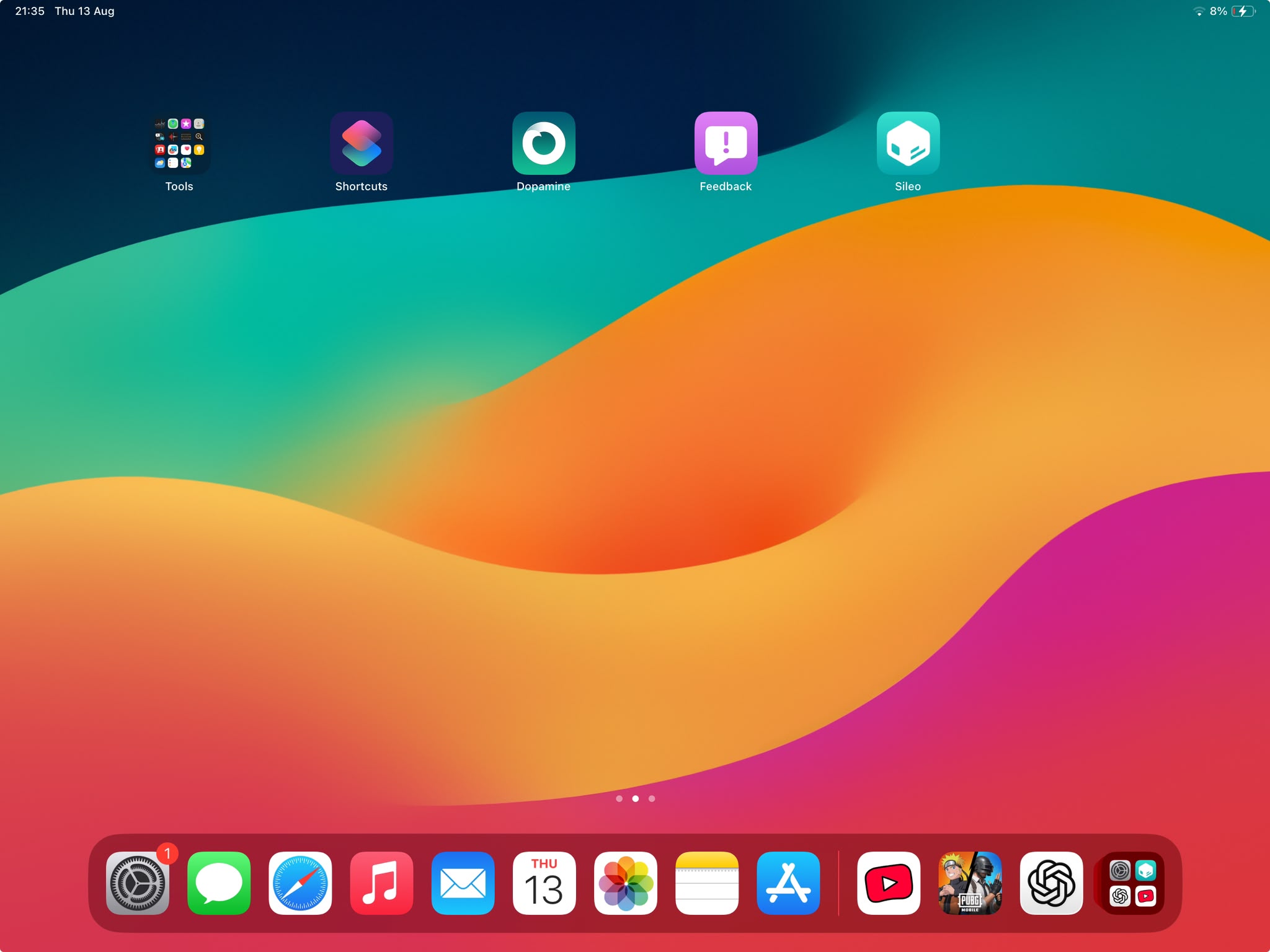The height and width of the screenshot is (952, 1270).
Task: Tap the 21:35 clock in status bar
Action: [30, 11]
